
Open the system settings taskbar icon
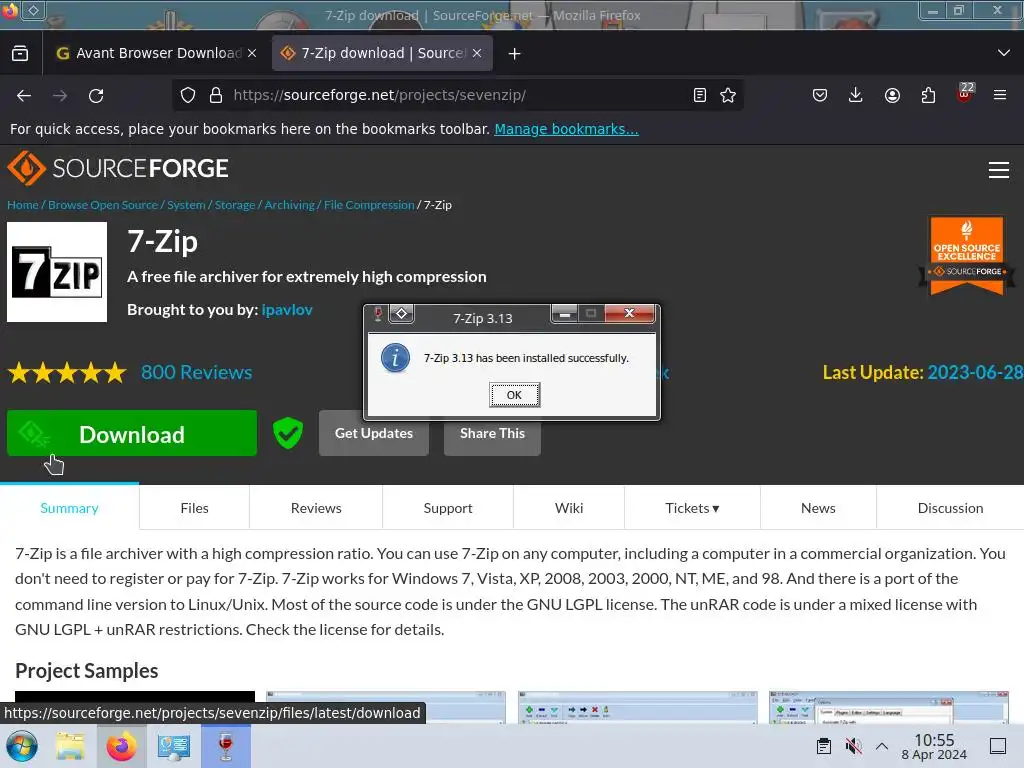174,746
